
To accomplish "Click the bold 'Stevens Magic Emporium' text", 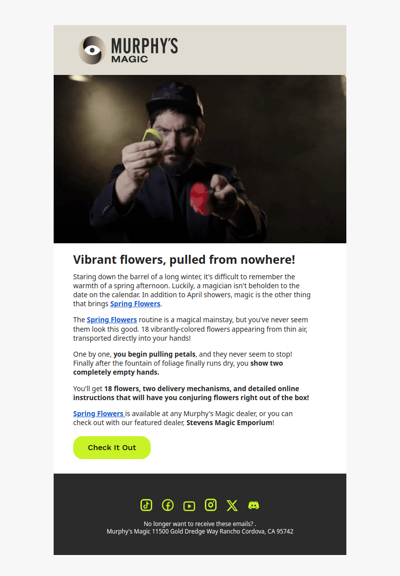I will [230, 423].
